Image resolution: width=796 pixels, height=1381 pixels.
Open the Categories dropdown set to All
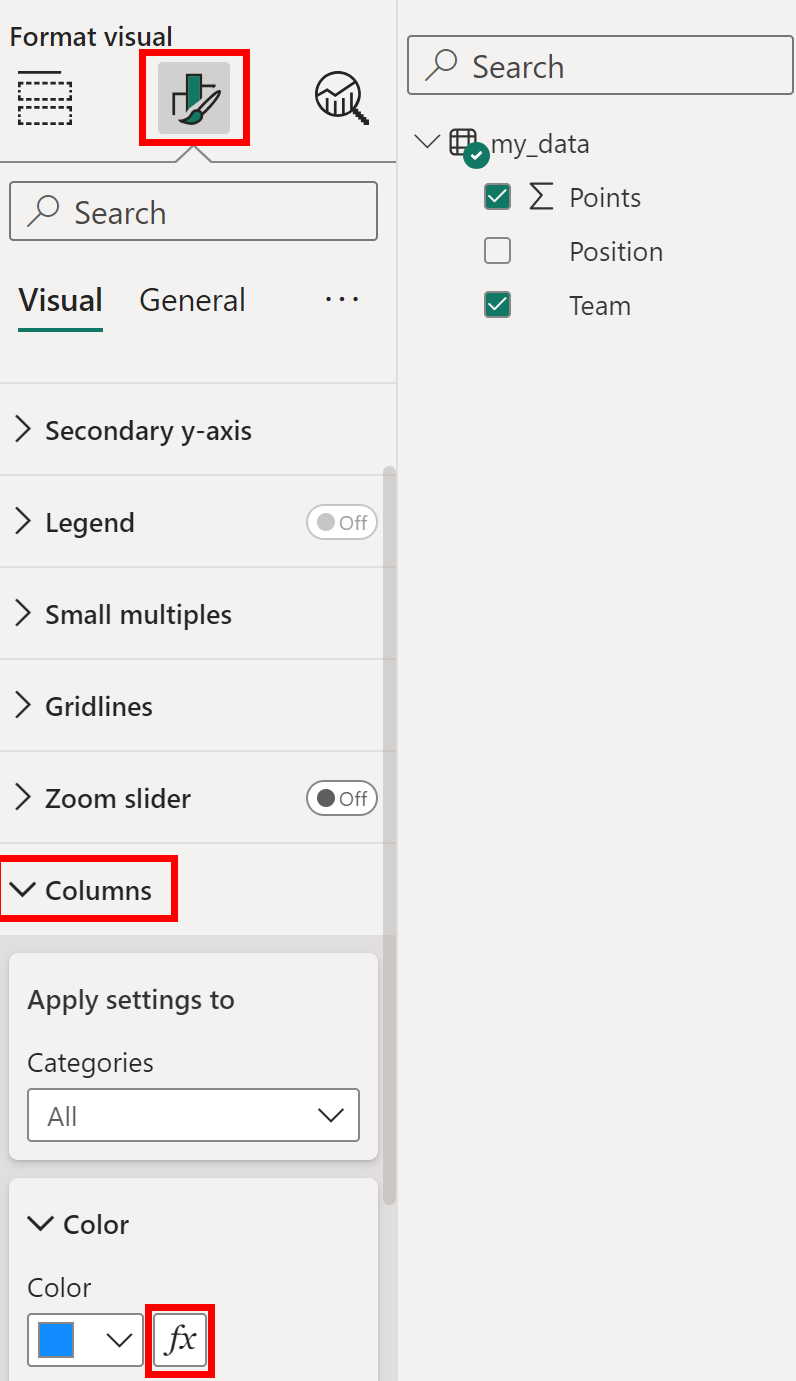tap(193, 1115)
